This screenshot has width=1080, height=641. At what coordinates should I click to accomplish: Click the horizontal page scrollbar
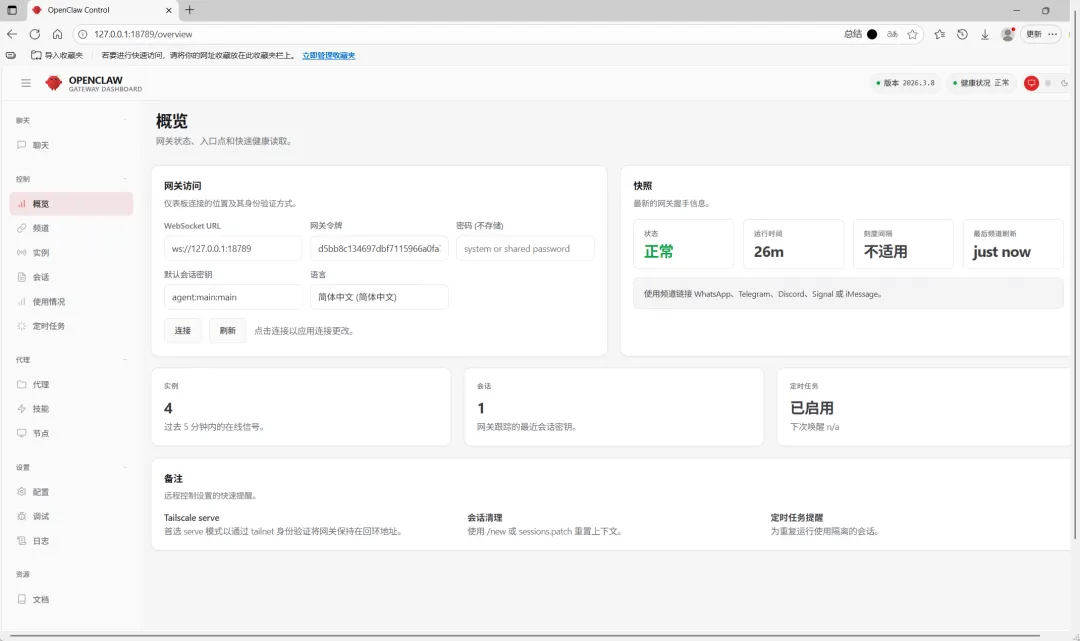(525, 635)
